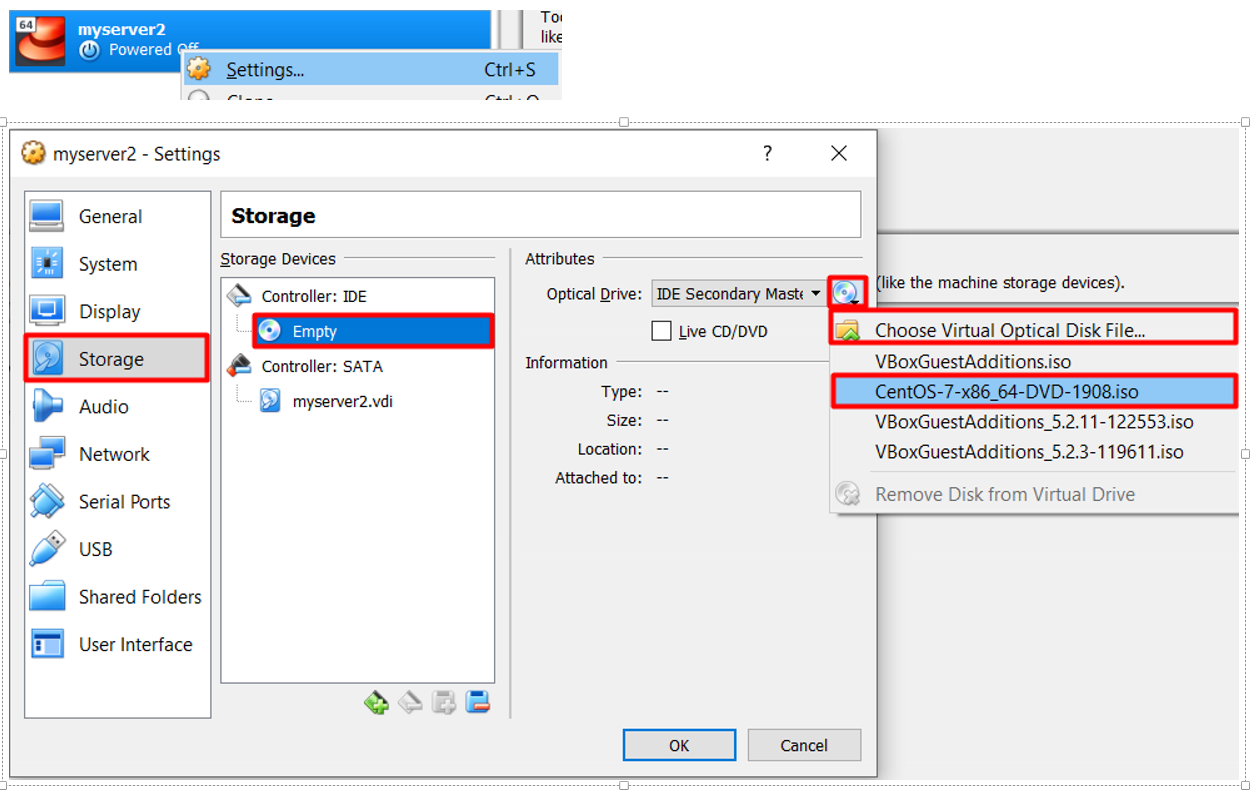1253x796 pixels.
Task: Open Settings from the context menu
Action: click(x=370, y=70)
